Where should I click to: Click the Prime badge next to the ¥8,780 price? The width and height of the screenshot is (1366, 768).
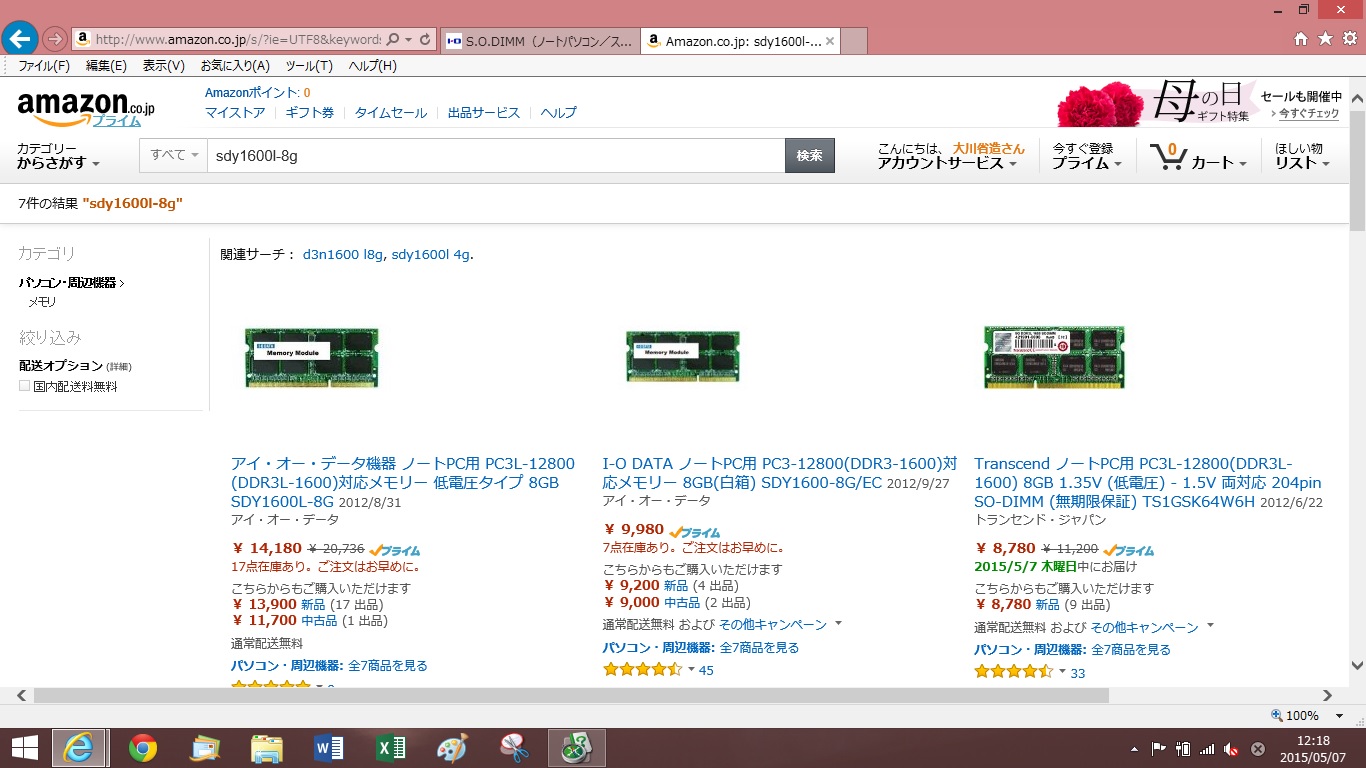click(1128, 550)
